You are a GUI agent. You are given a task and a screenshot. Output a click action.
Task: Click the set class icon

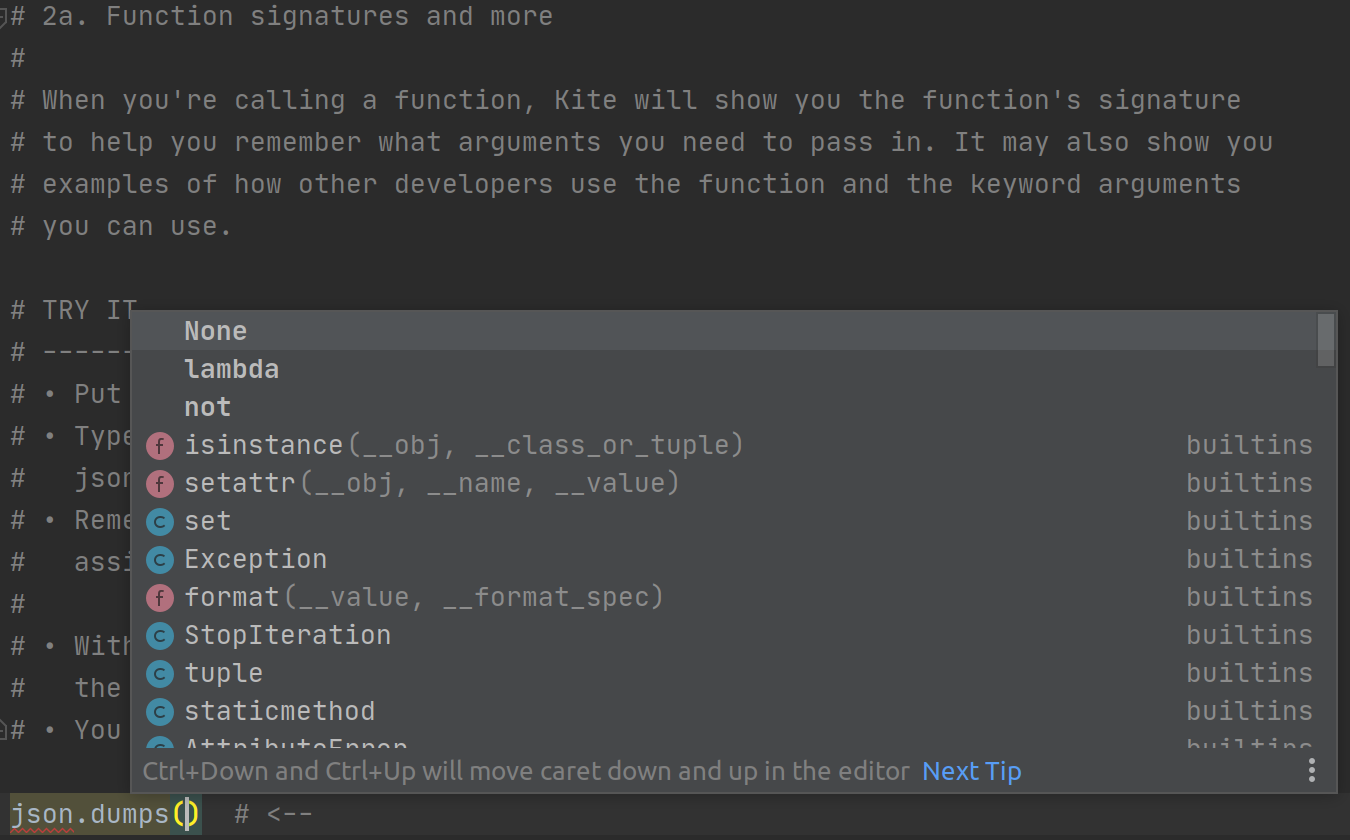tap(160, 521)
